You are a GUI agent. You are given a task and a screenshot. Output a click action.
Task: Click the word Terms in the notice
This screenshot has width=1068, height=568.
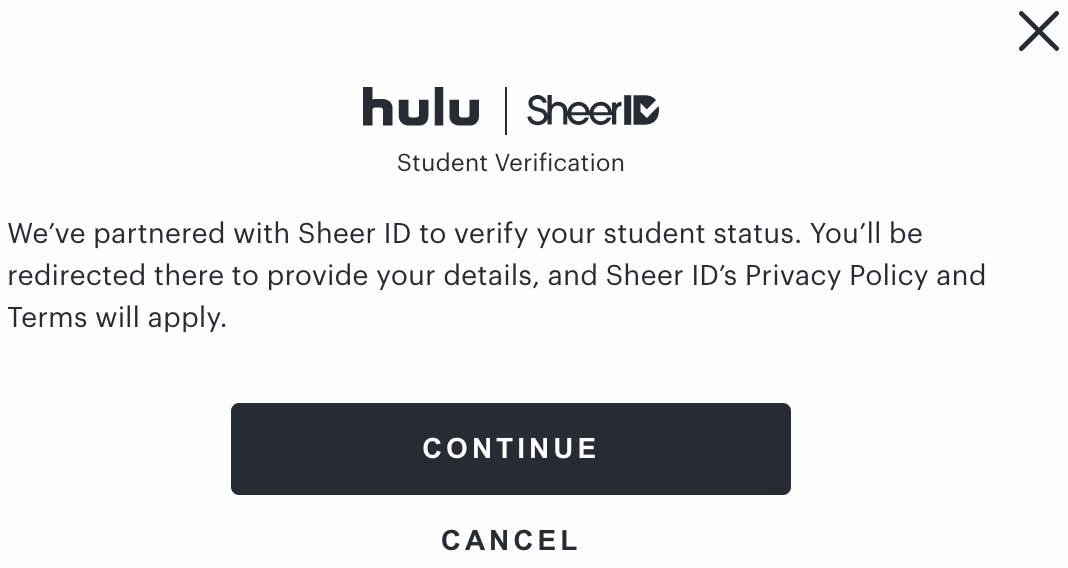click(48, 318)
